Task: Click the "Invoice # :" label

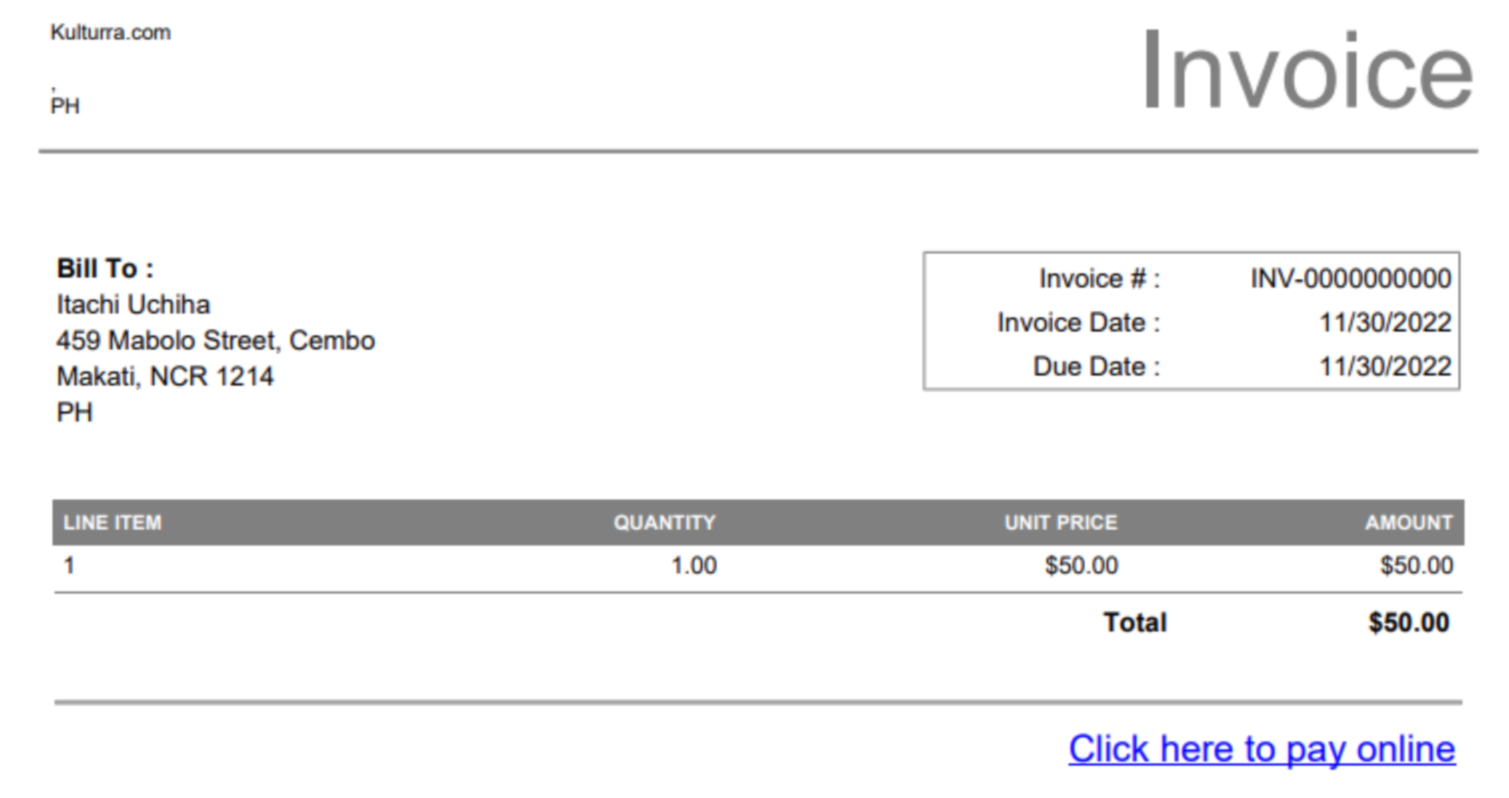Action: [1099, 278]
